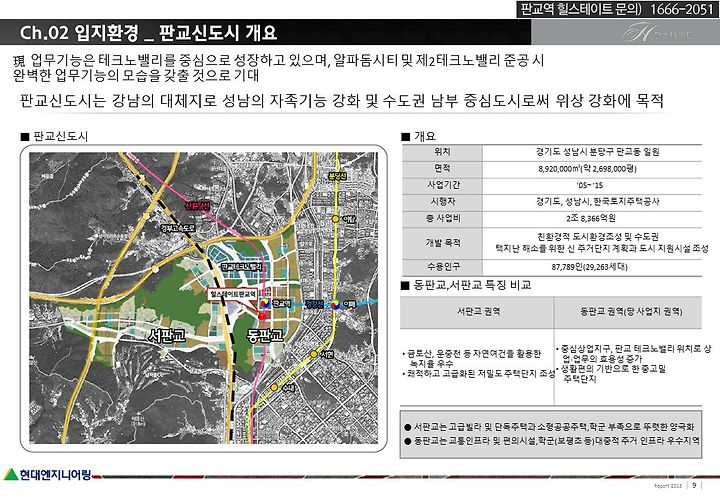Click the '동판교' label on the map

(264, 336)
